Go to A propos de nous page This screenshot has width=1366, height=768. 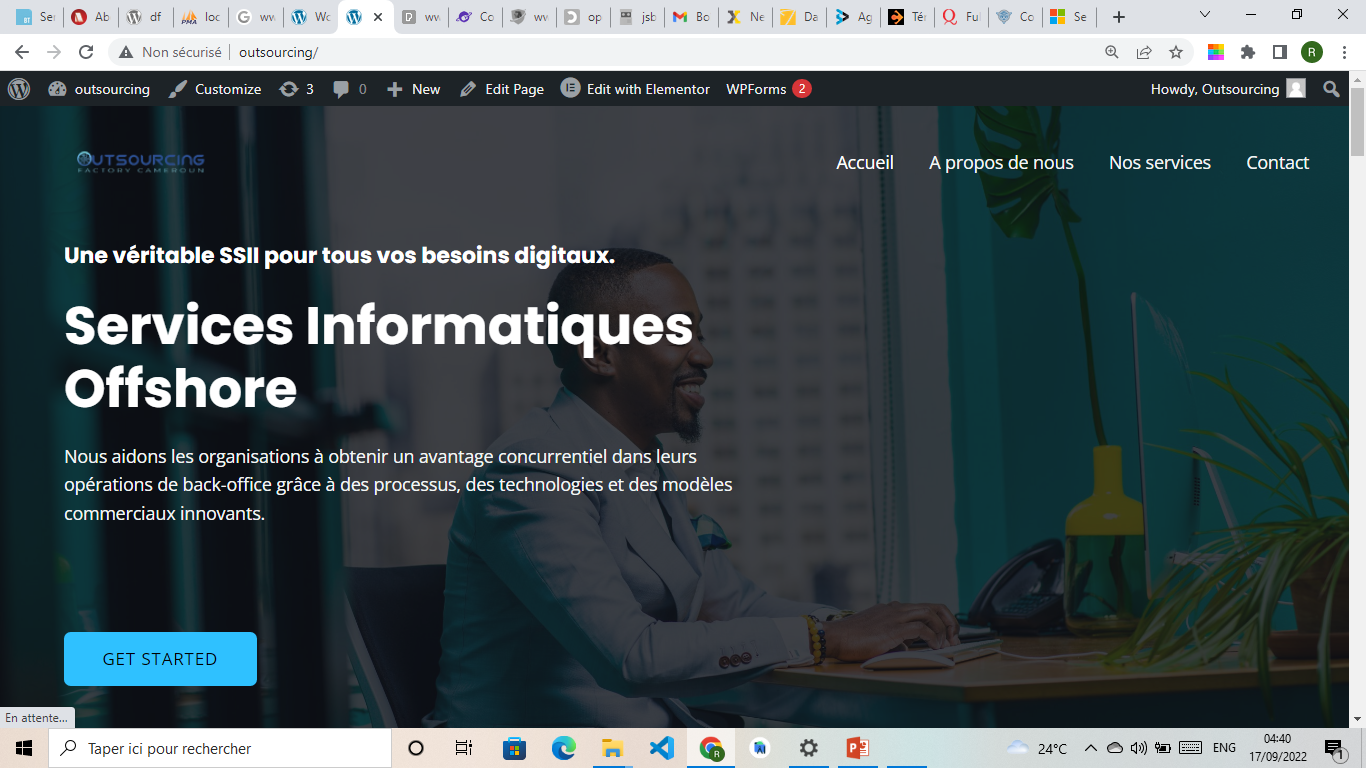point(1001,163)
